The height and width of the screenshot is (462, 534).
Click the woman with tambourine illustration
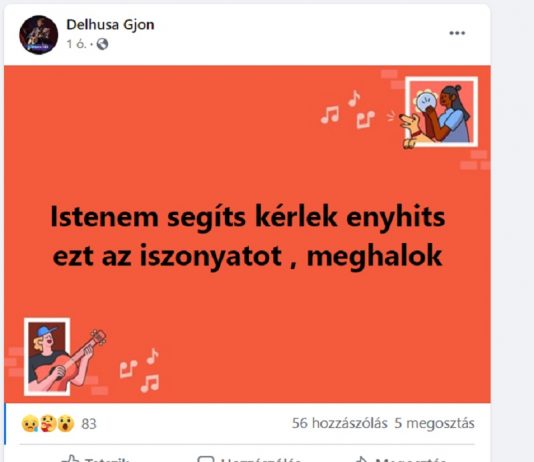pos(441,112)
